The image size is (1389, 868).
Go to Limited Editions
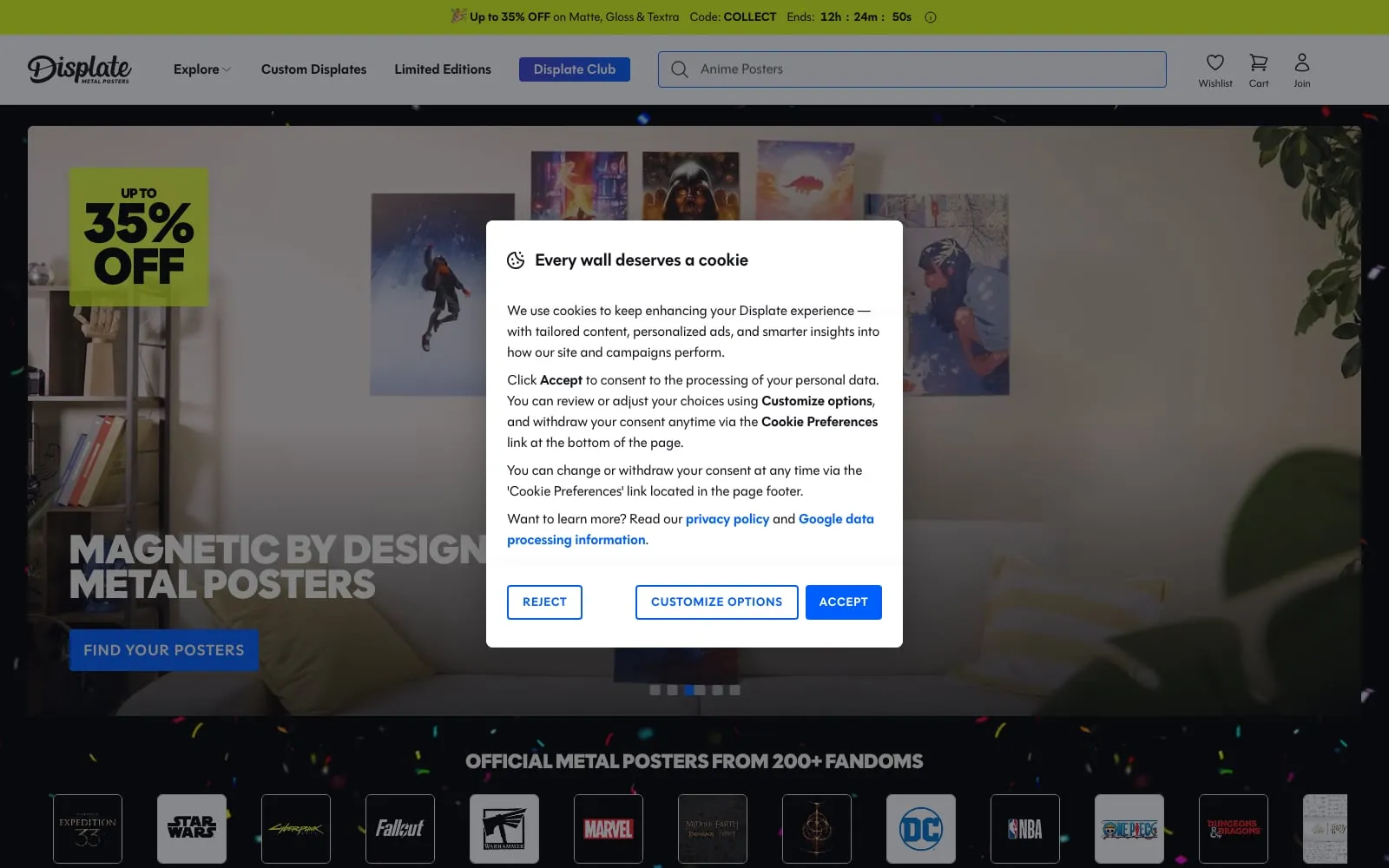443,69
